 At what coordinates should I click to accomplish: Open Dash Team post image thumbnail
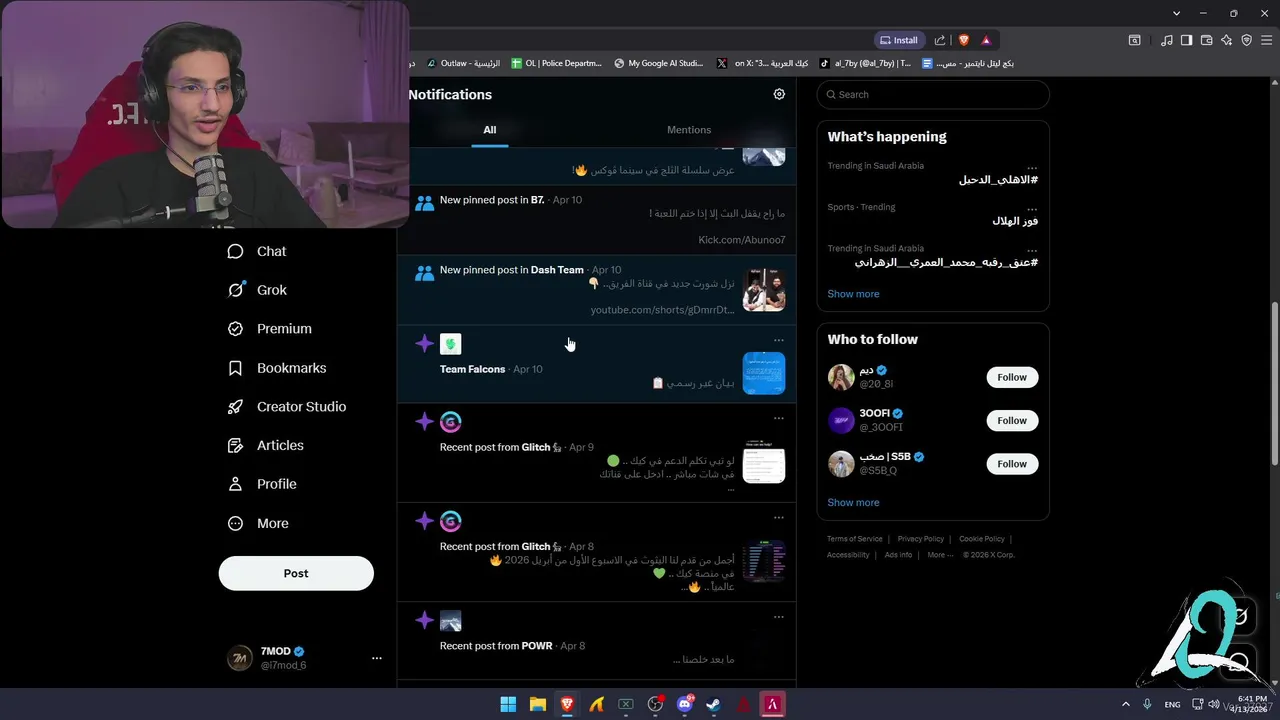point(764,290)
